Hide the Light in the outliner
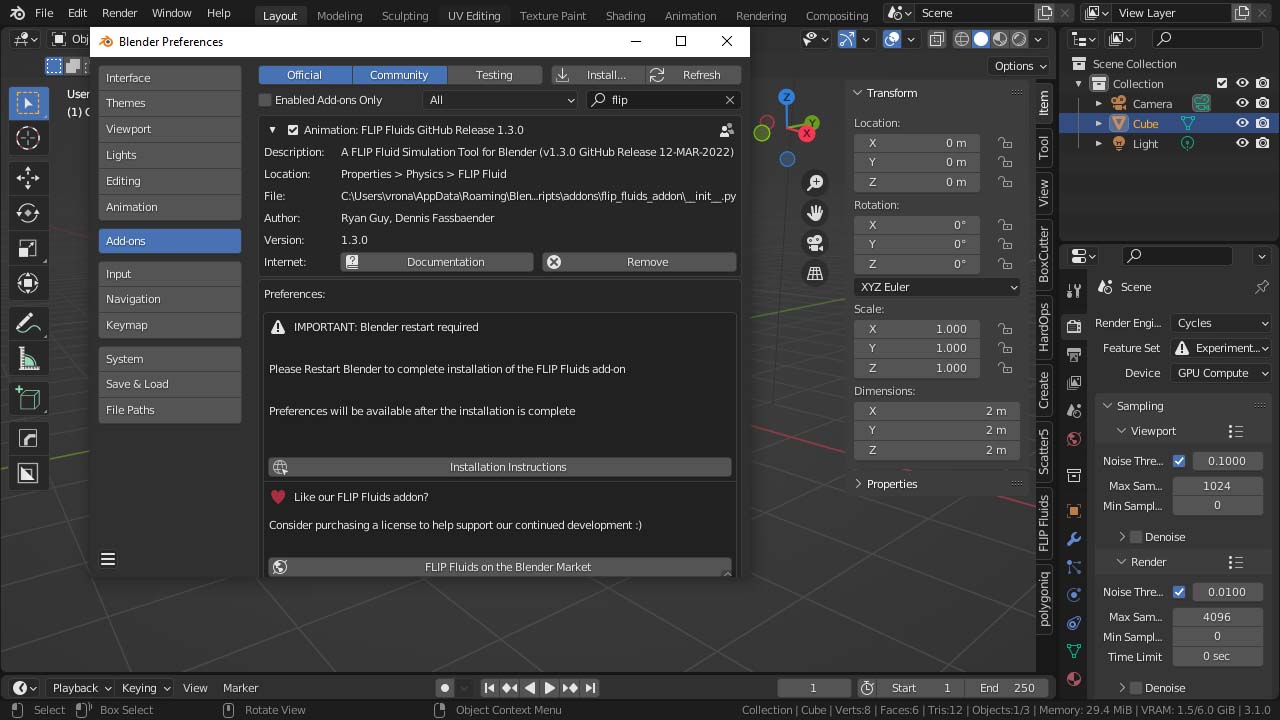Screen dimensions: 1280x720 click(1243, 144)
